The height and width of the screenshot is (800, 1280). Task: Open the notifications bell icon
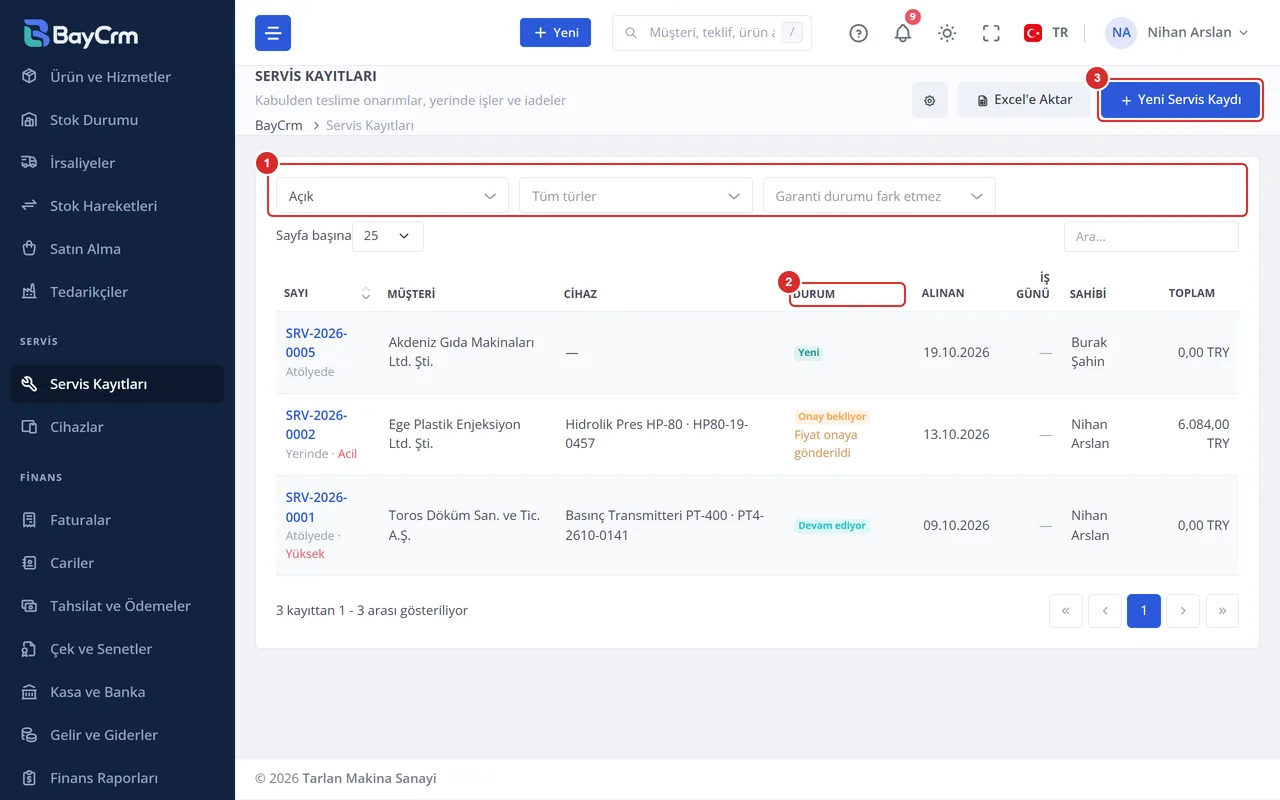(903, 33)
